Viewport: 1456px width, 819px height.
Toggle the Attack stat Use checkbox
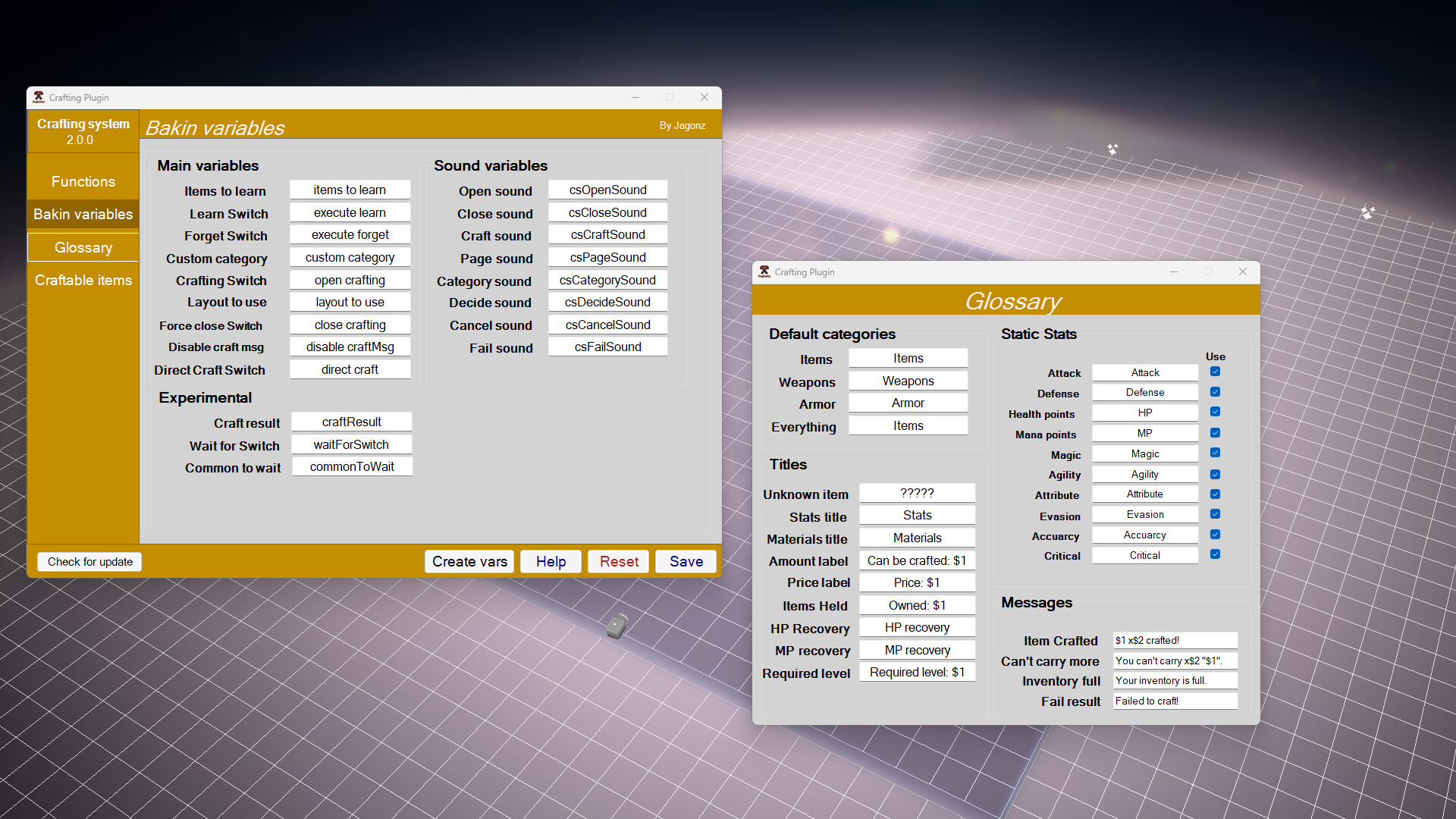pyautogui.click(x=1215, y=372)
